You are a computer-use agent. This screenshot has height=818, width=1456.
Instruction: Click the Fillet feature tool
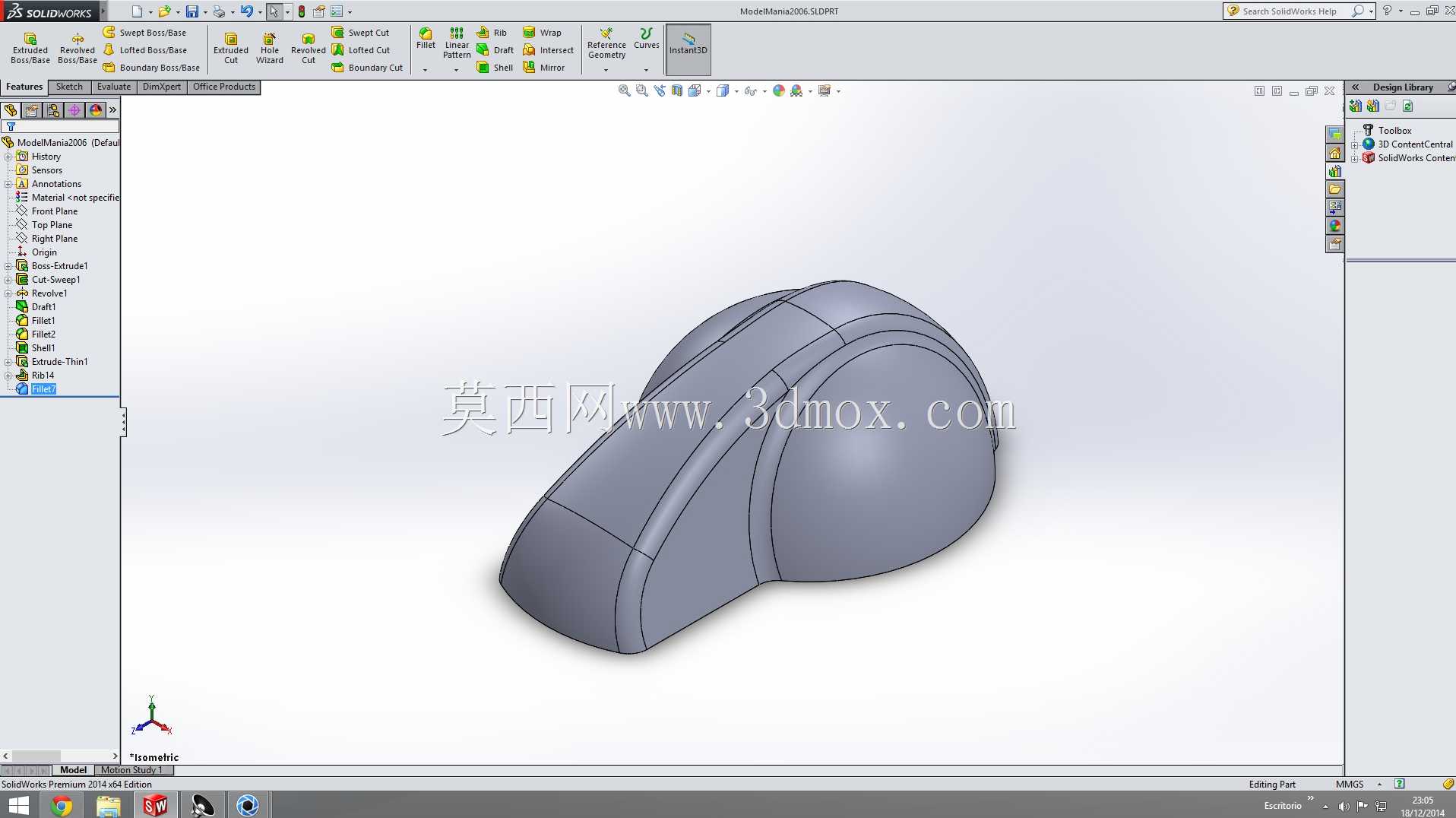coord(426,38)
